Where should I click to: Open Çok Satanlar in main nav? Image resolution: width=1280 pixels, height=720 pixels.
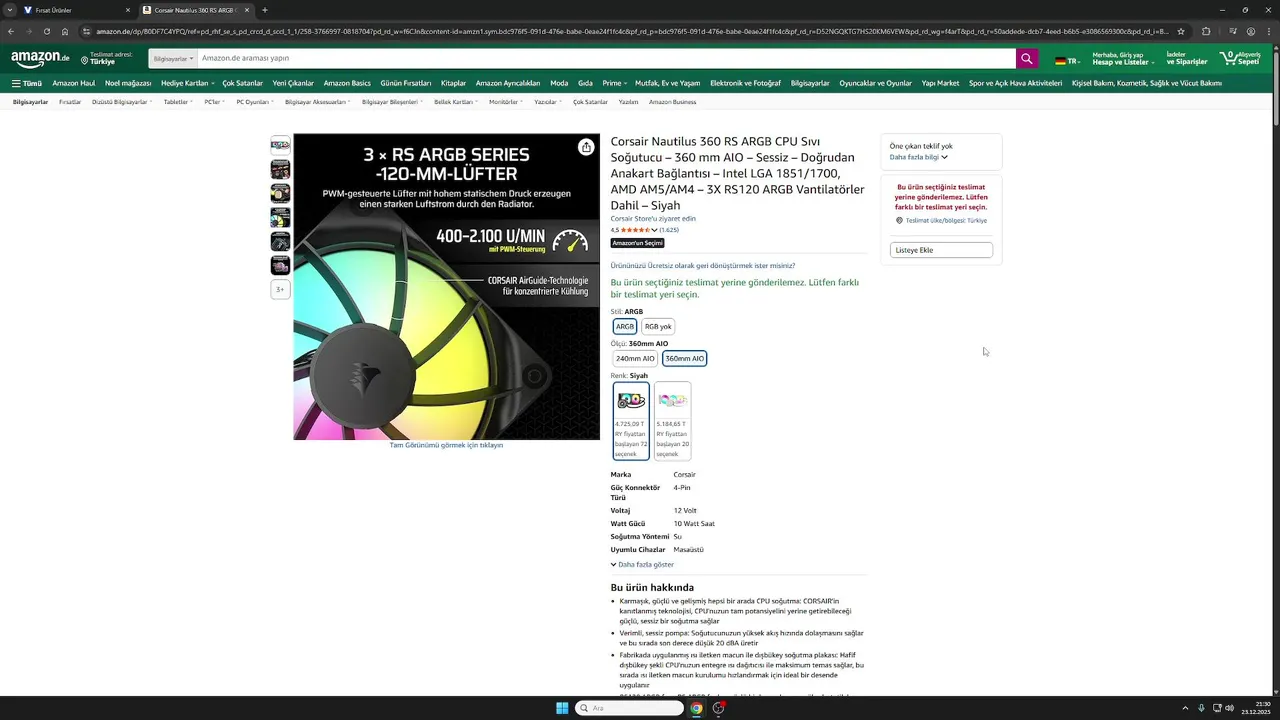point(242,83)
